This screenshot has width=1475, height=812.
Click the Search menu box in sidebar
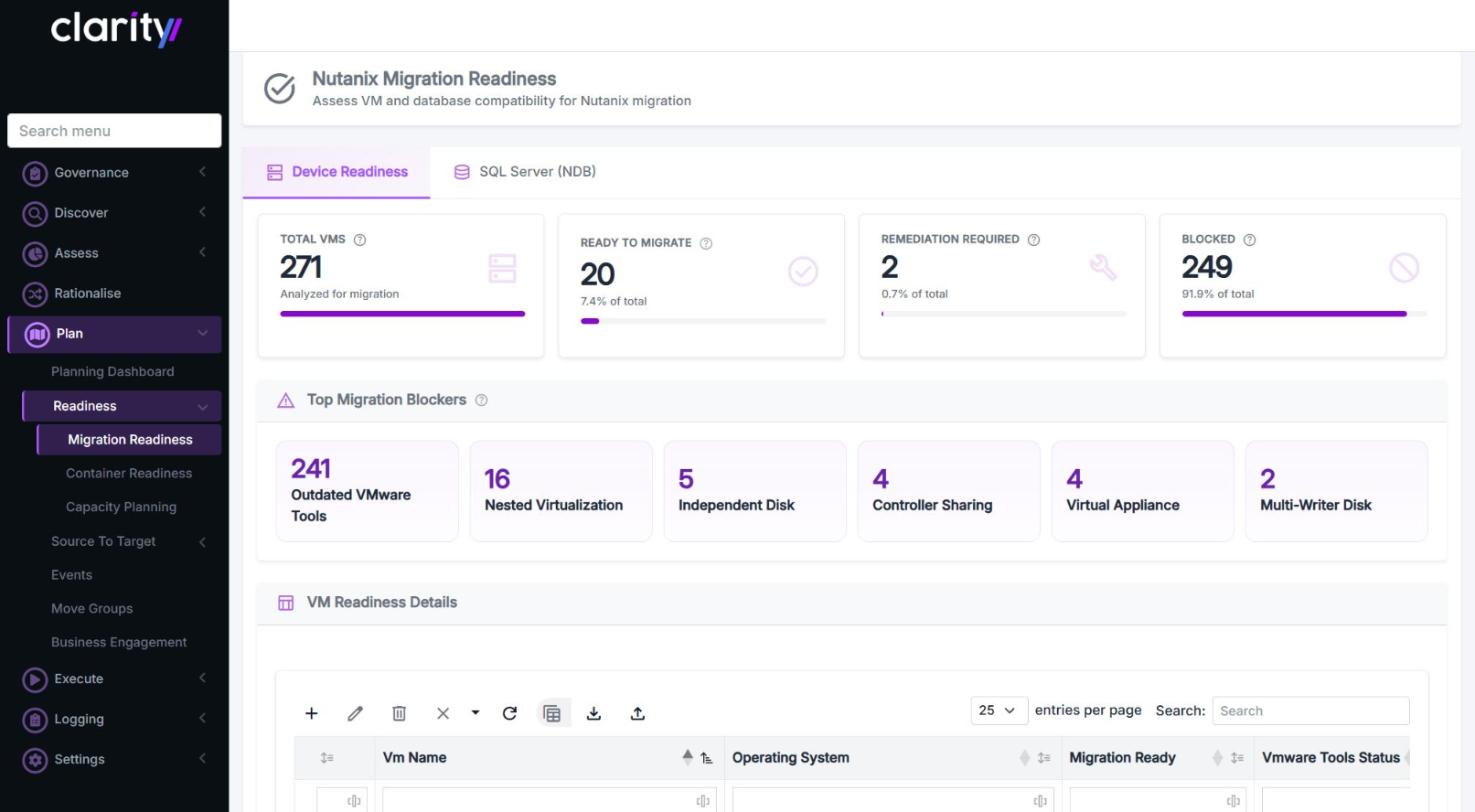click(114, 130)
